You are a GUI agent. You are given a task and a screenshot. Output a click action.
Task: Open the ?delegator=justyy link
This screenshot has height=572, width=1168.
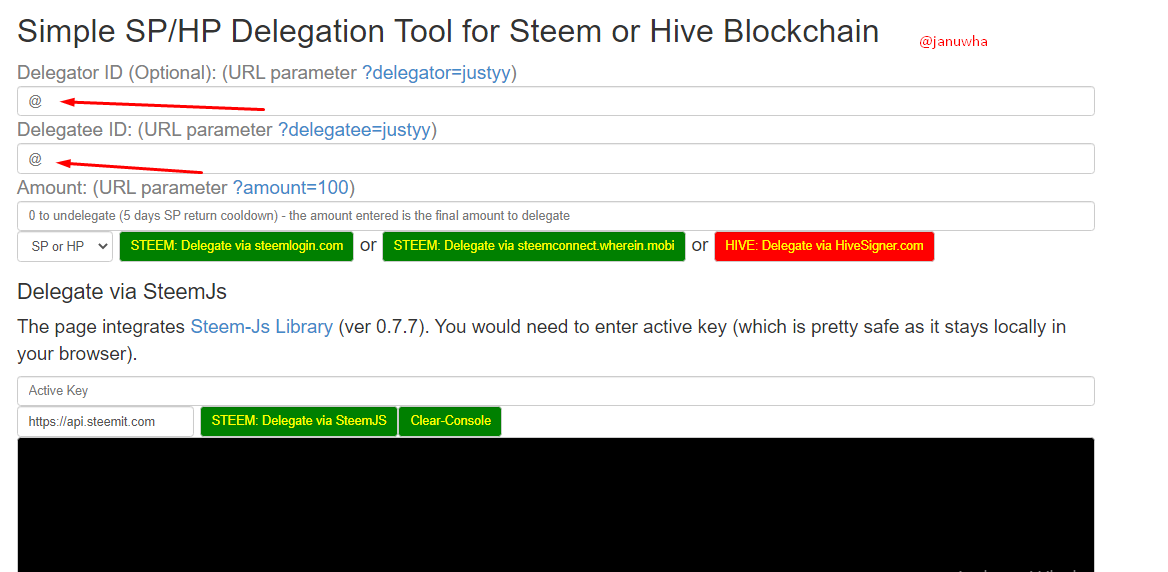(437, 73)
